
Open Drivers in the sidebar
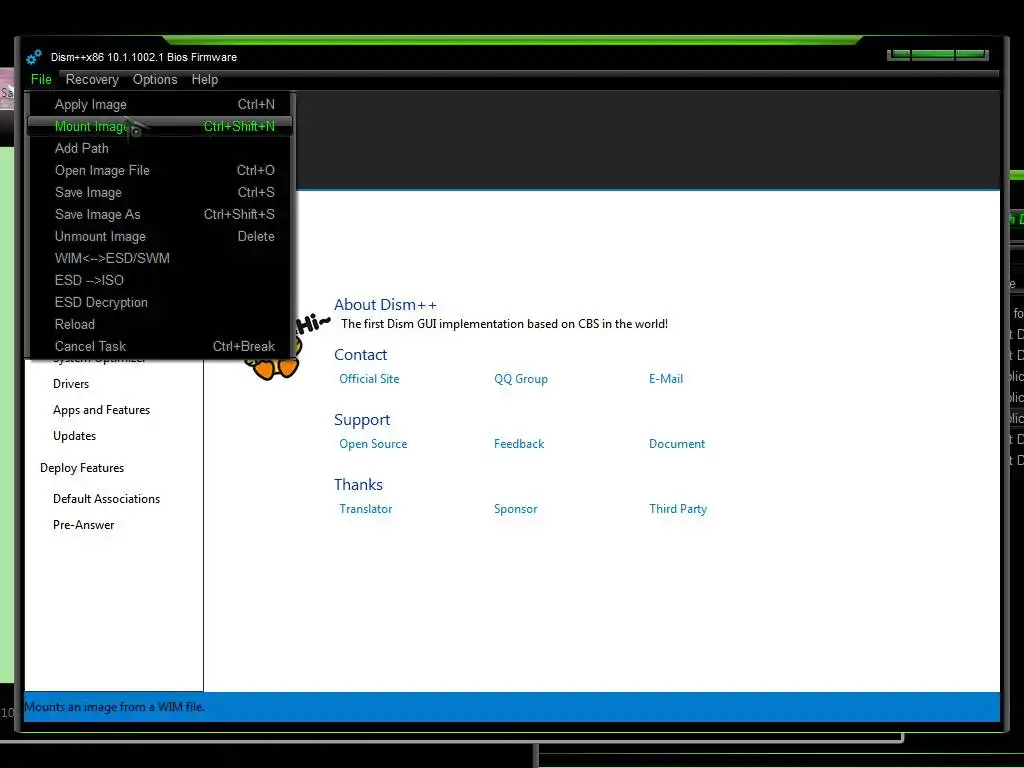pyautogui.click(x=71, y=384)
